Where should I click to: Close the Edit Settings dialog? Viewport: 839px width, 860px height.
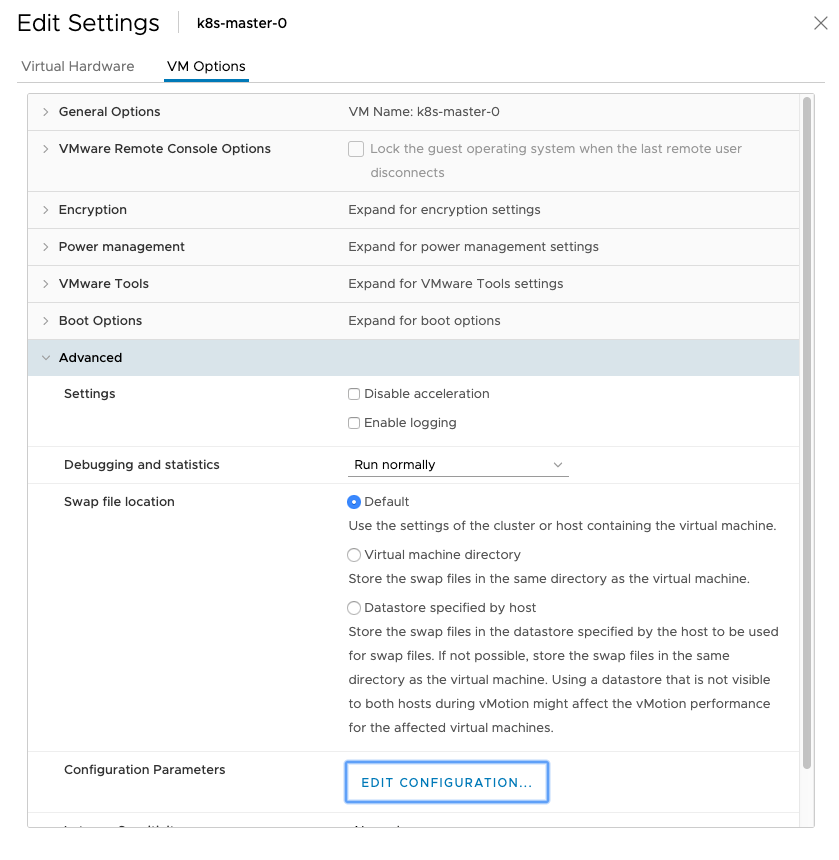820,23
